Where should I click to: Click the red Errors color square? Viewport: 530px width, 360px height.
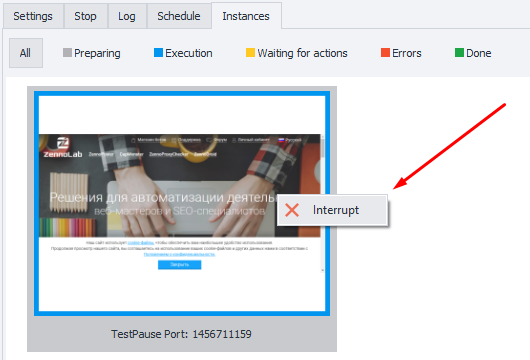[385, 52]
